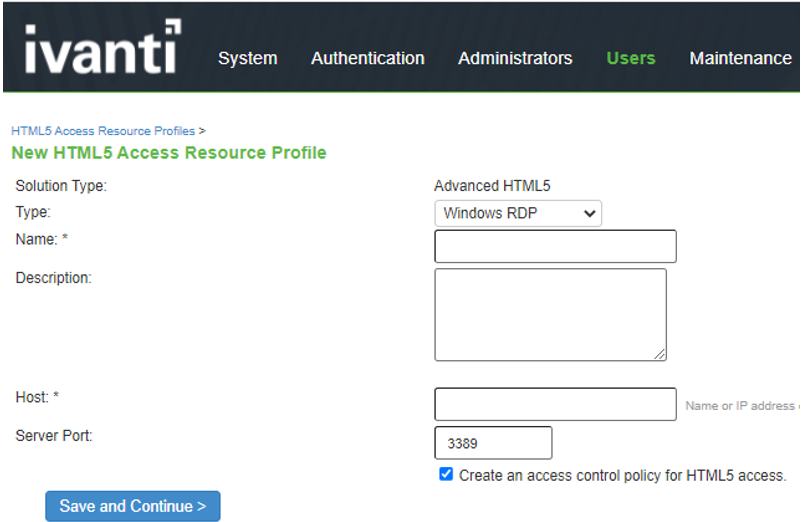The image size is (801, 522).
Task: Open the Maintenance menu
Action: click(741, 58)
